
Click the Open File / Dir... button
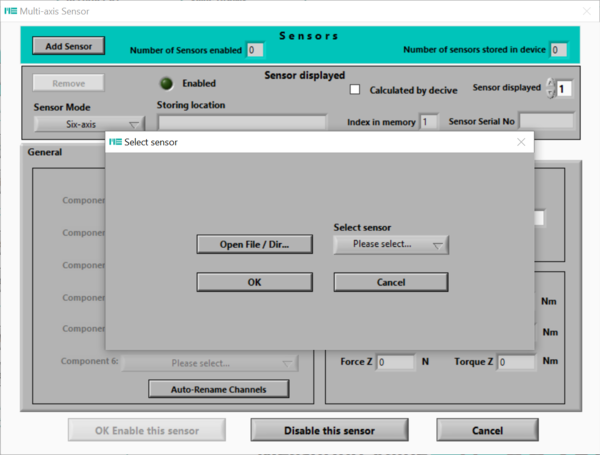[x=254, y=244]
